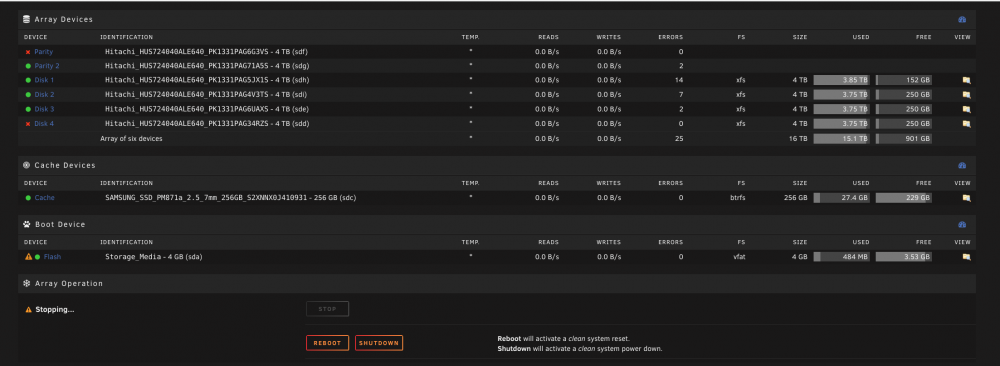Click the Disk 1 free bar 152 GB
The width and height of the screenshot is (1000, 366).
(903, 80)
